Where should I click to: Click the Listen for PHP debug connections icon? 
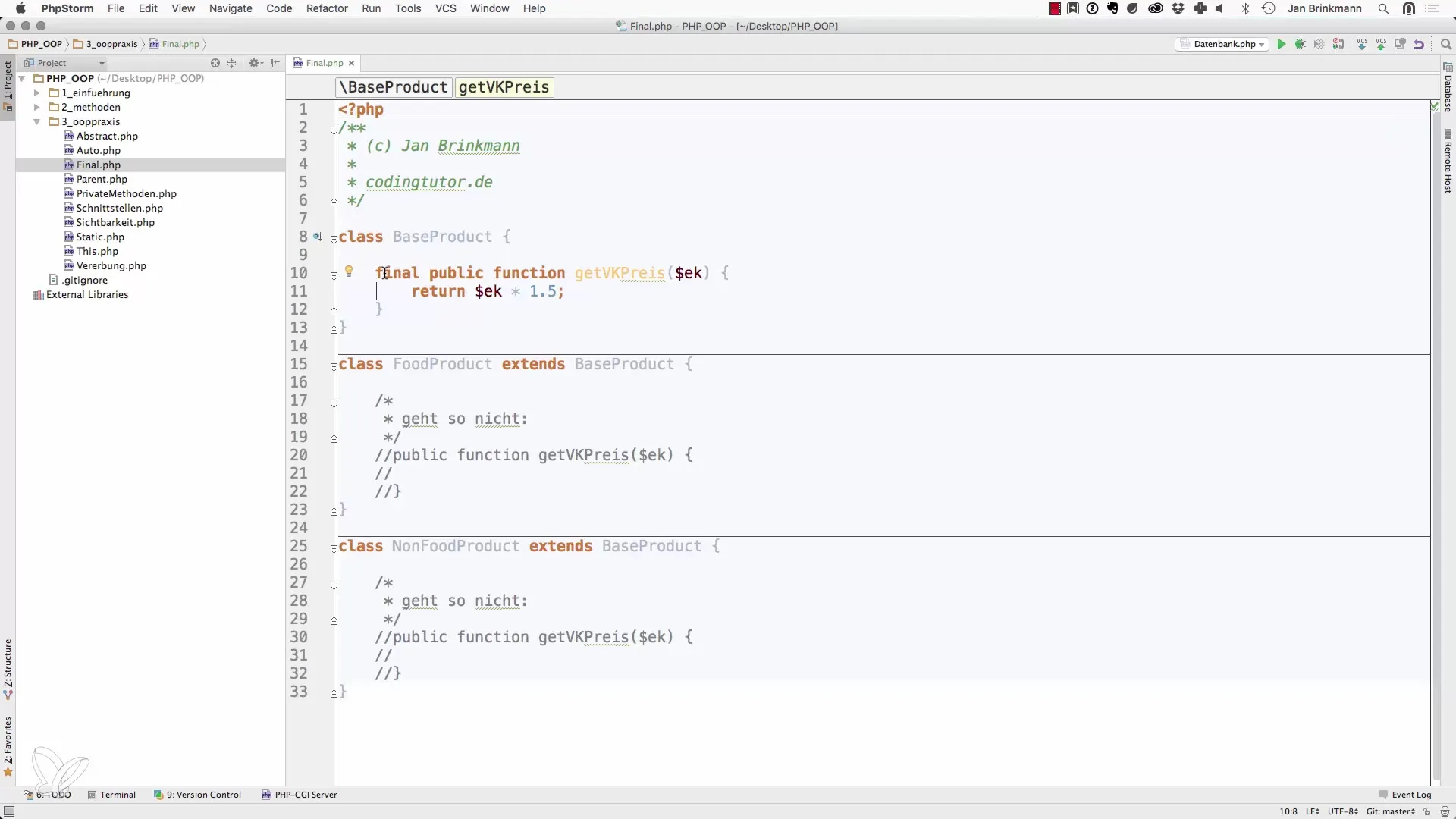pyautogui.click(x=1338, y=44)
